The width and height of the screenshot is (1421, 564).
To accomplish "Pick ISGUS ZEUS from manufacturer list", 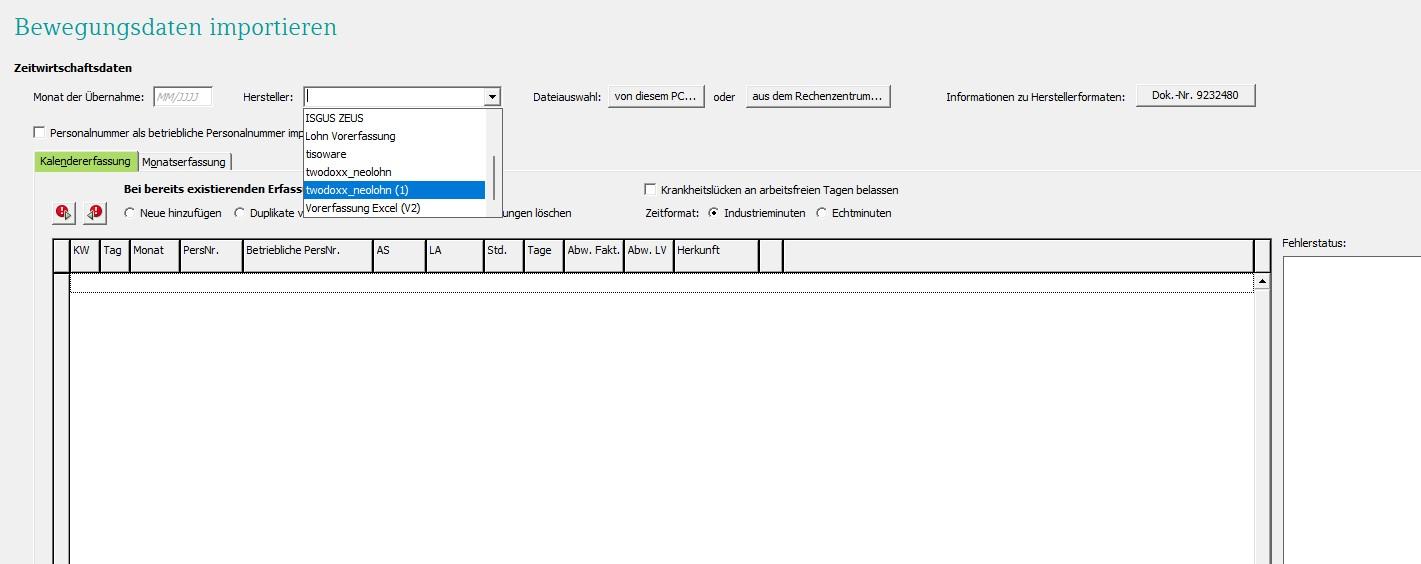I will (x=394, y=118).
